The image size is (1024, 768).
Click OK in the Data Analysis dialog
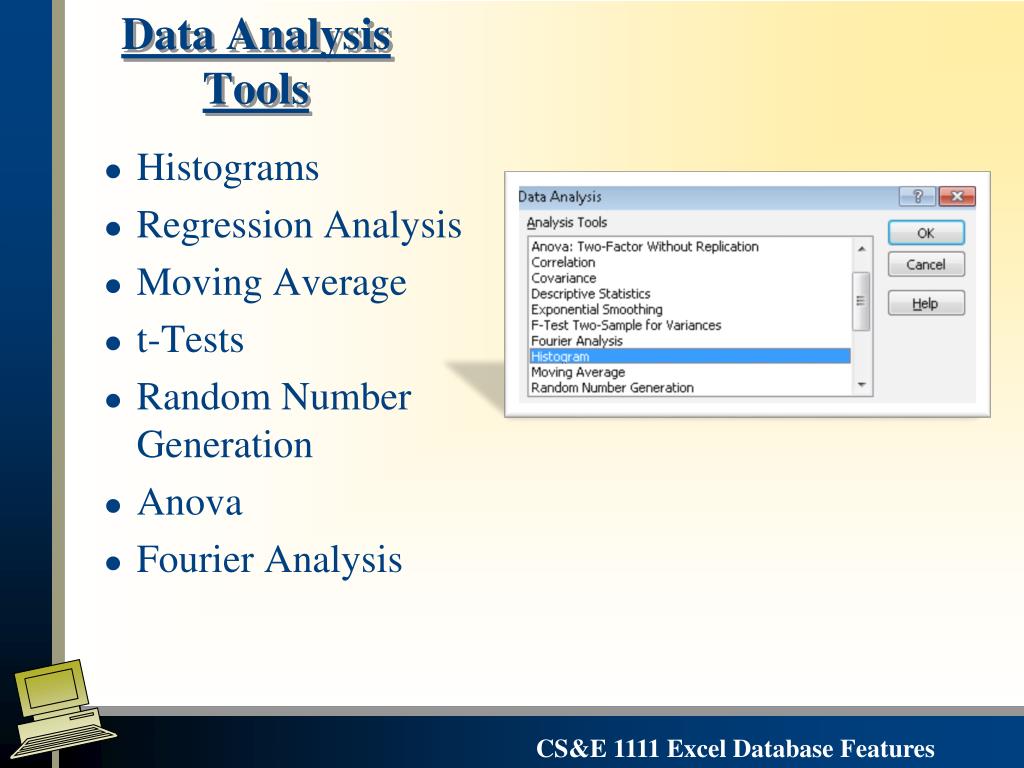click(926, 233)
